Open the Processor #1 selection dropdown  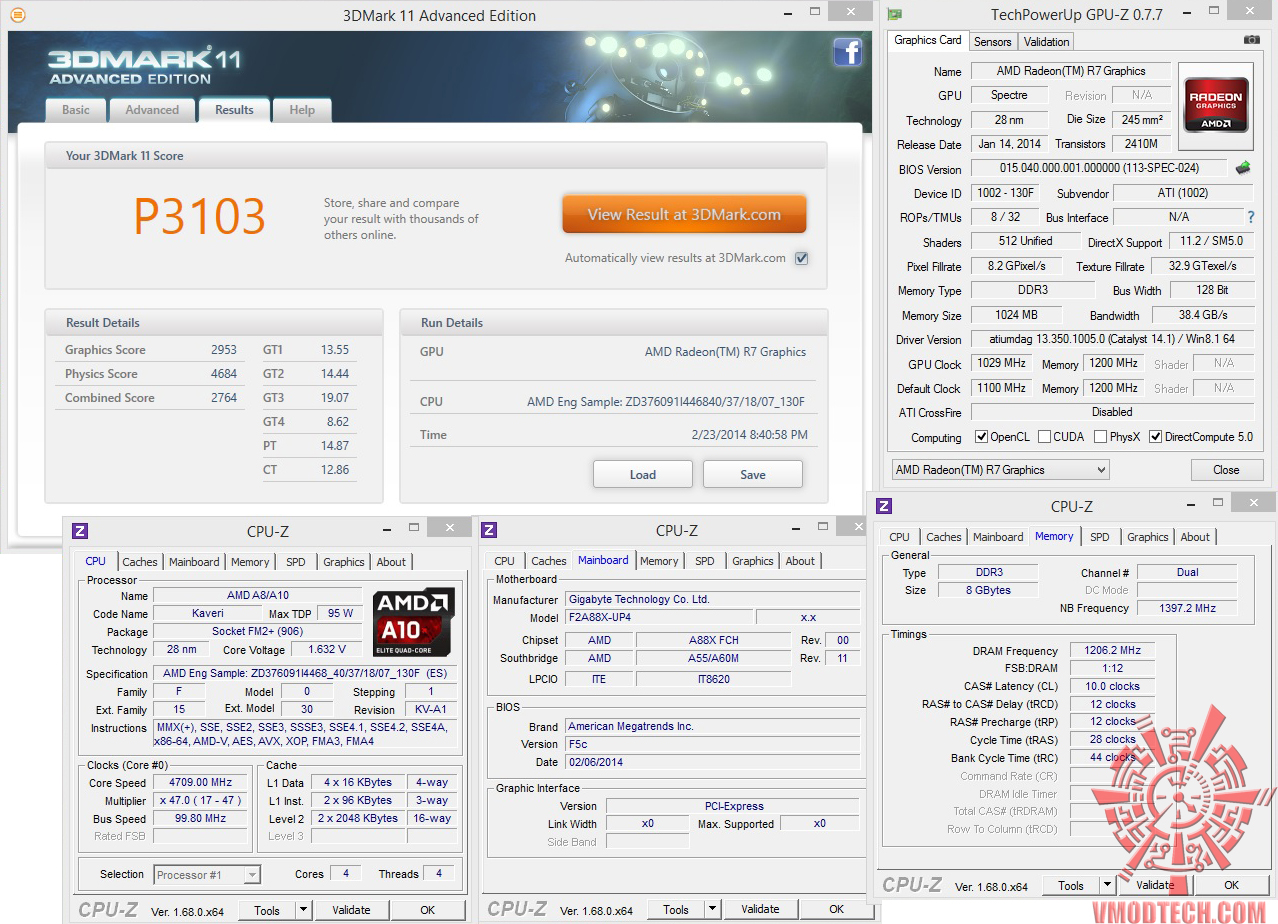point(207,875)
